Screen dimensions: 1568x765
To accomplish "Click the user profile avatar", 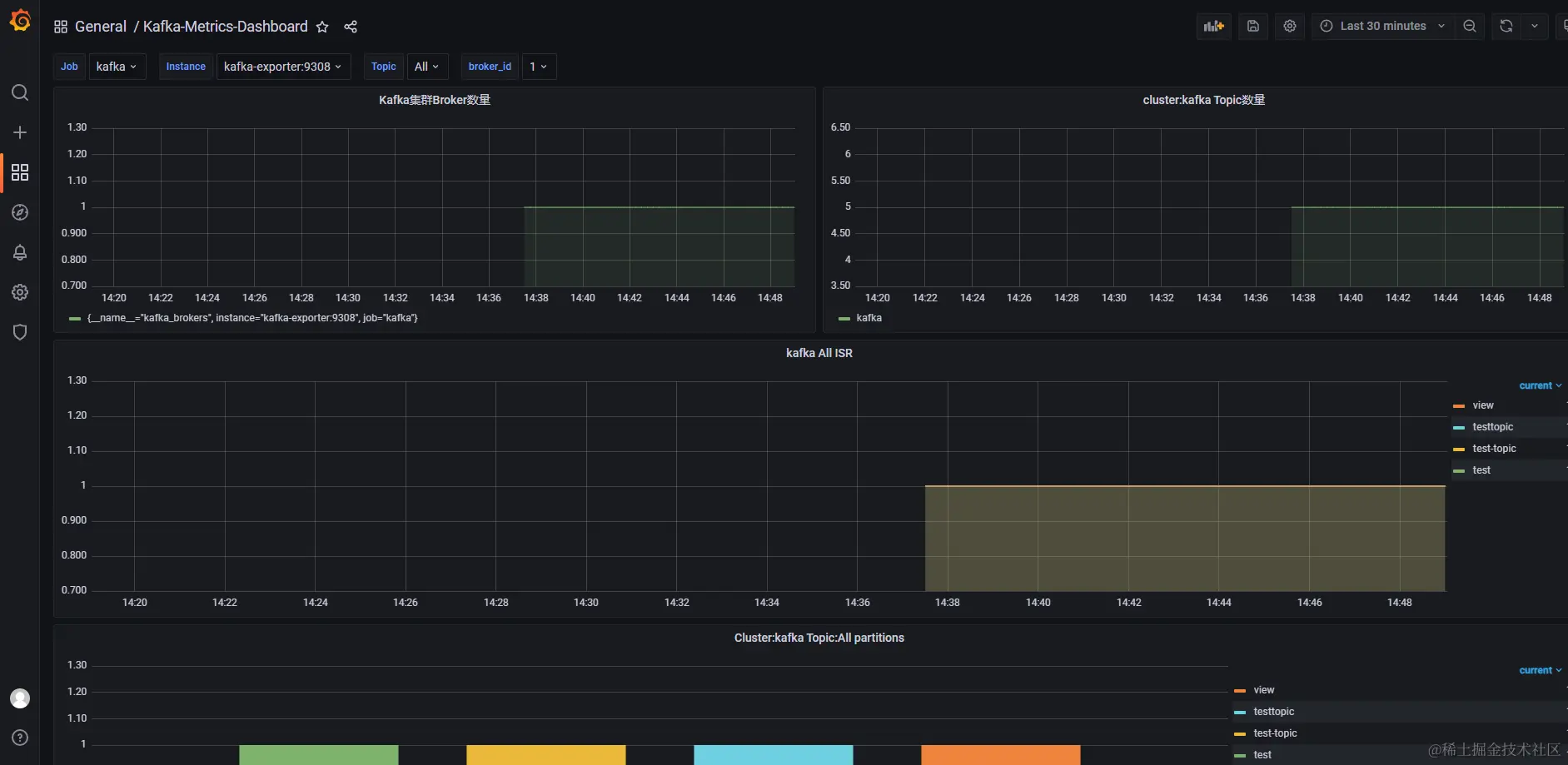I will [x=20, y=698].
